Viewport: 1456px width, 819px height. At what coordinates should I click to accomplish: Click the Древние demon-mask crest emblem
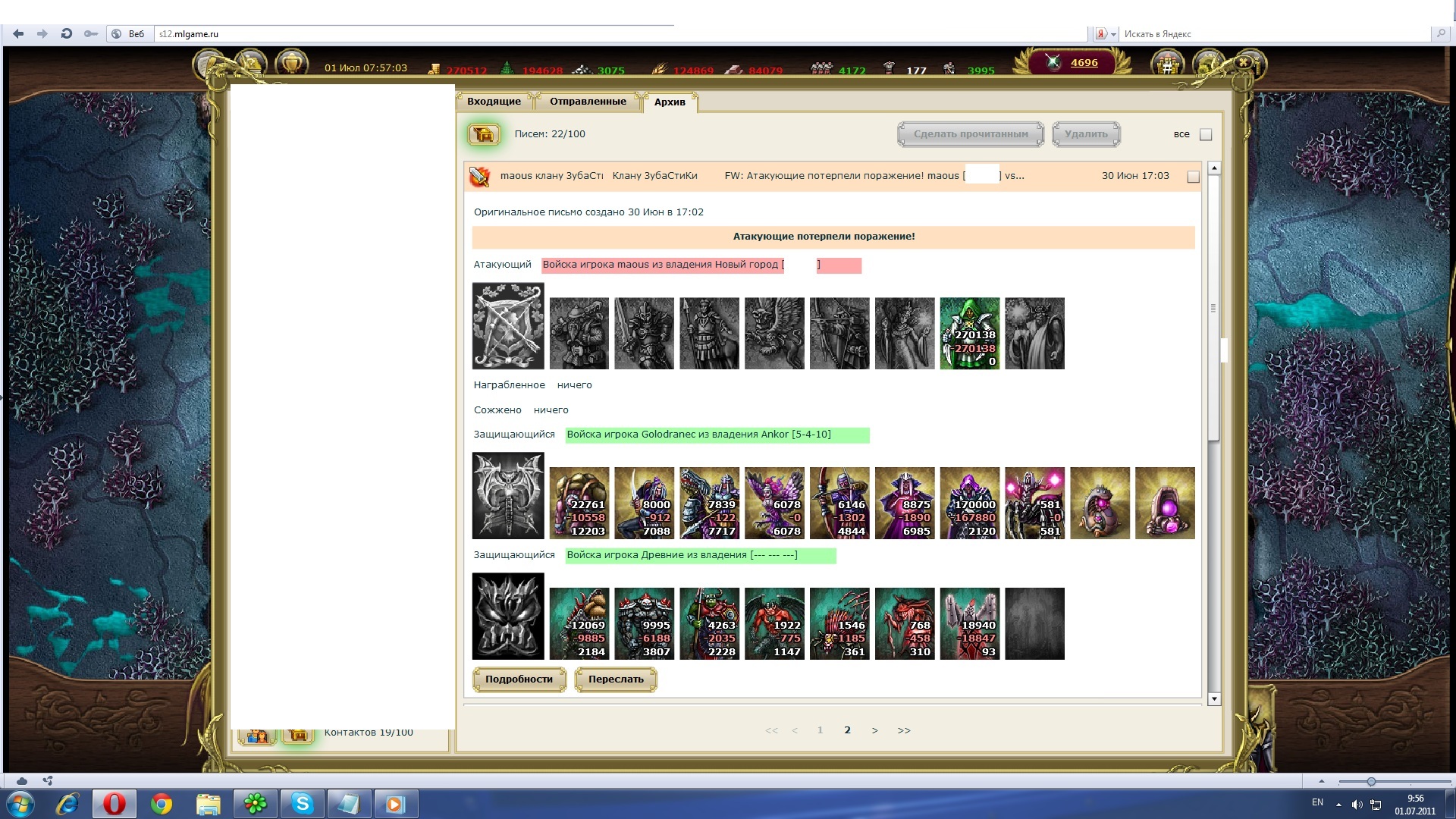click(508, 617)
